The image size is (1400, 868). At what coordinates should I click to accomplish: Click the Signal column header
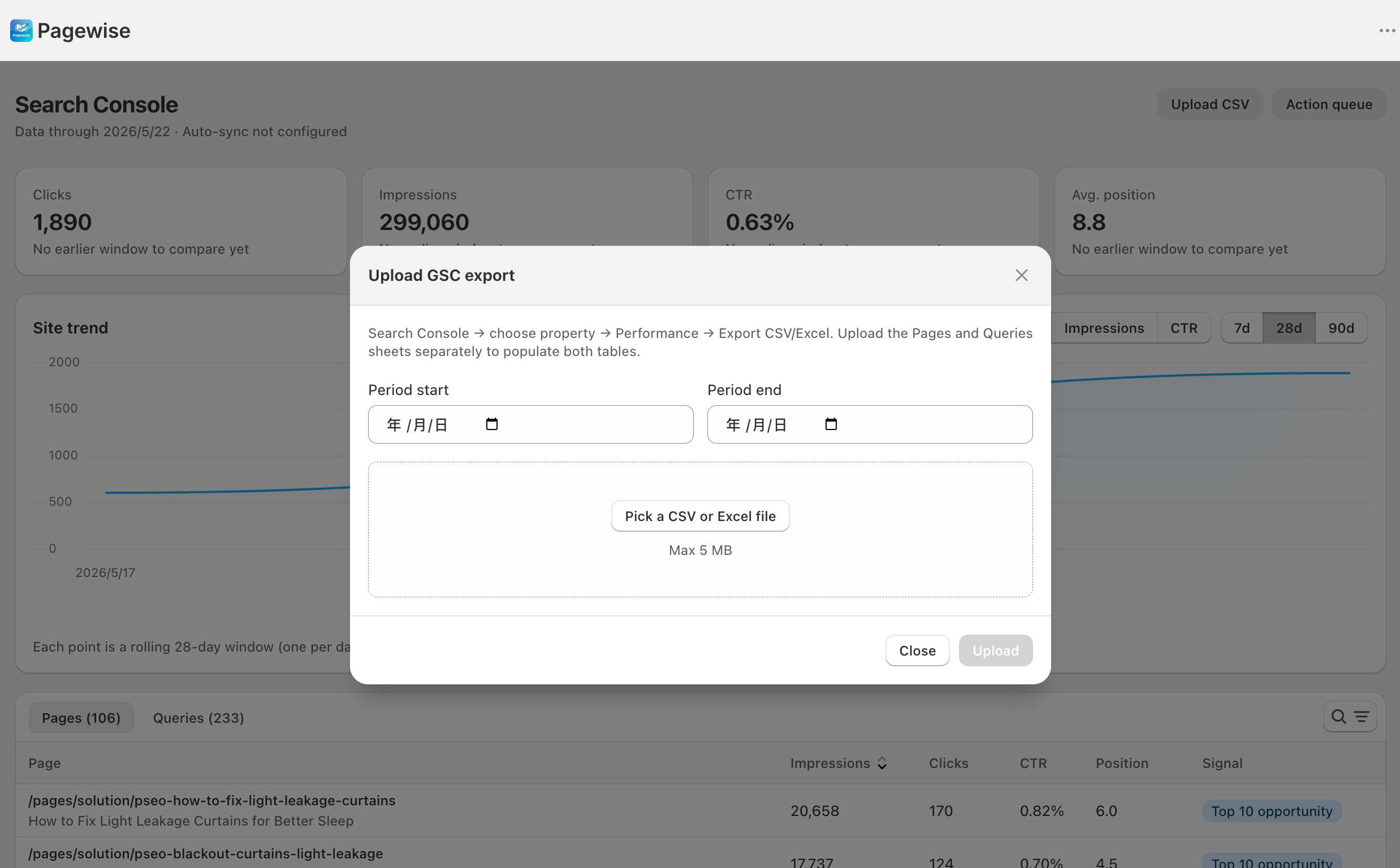[x=1222, y=763]
